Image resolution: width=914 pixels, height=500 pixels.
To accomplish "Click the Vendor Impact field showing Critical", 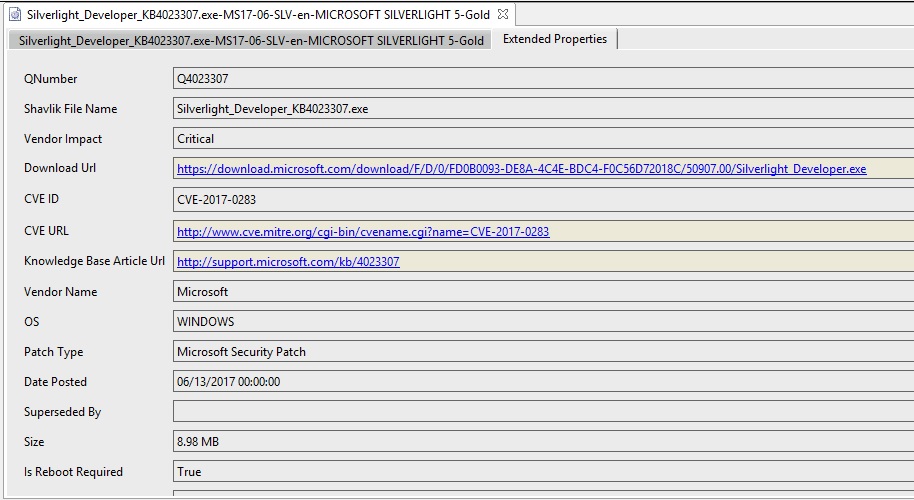I will pos(543,139).
